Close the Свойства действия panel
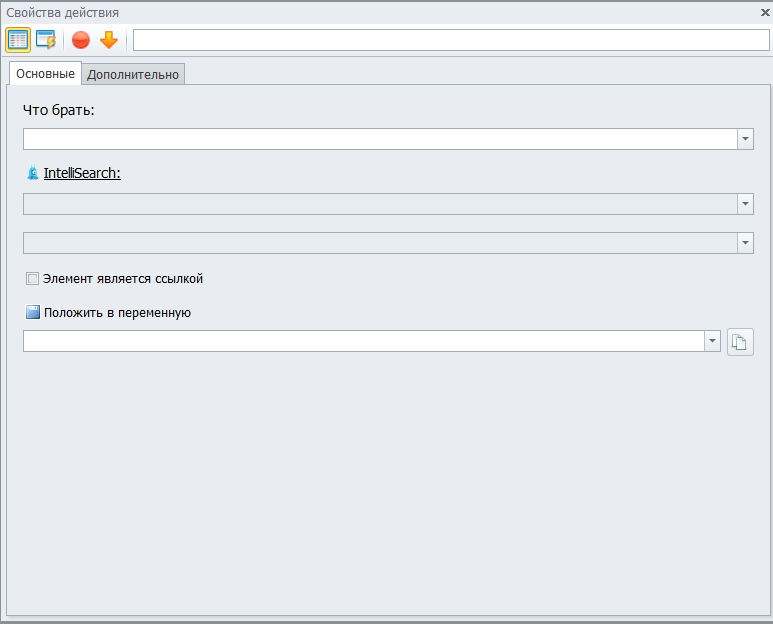 (765, 13)
